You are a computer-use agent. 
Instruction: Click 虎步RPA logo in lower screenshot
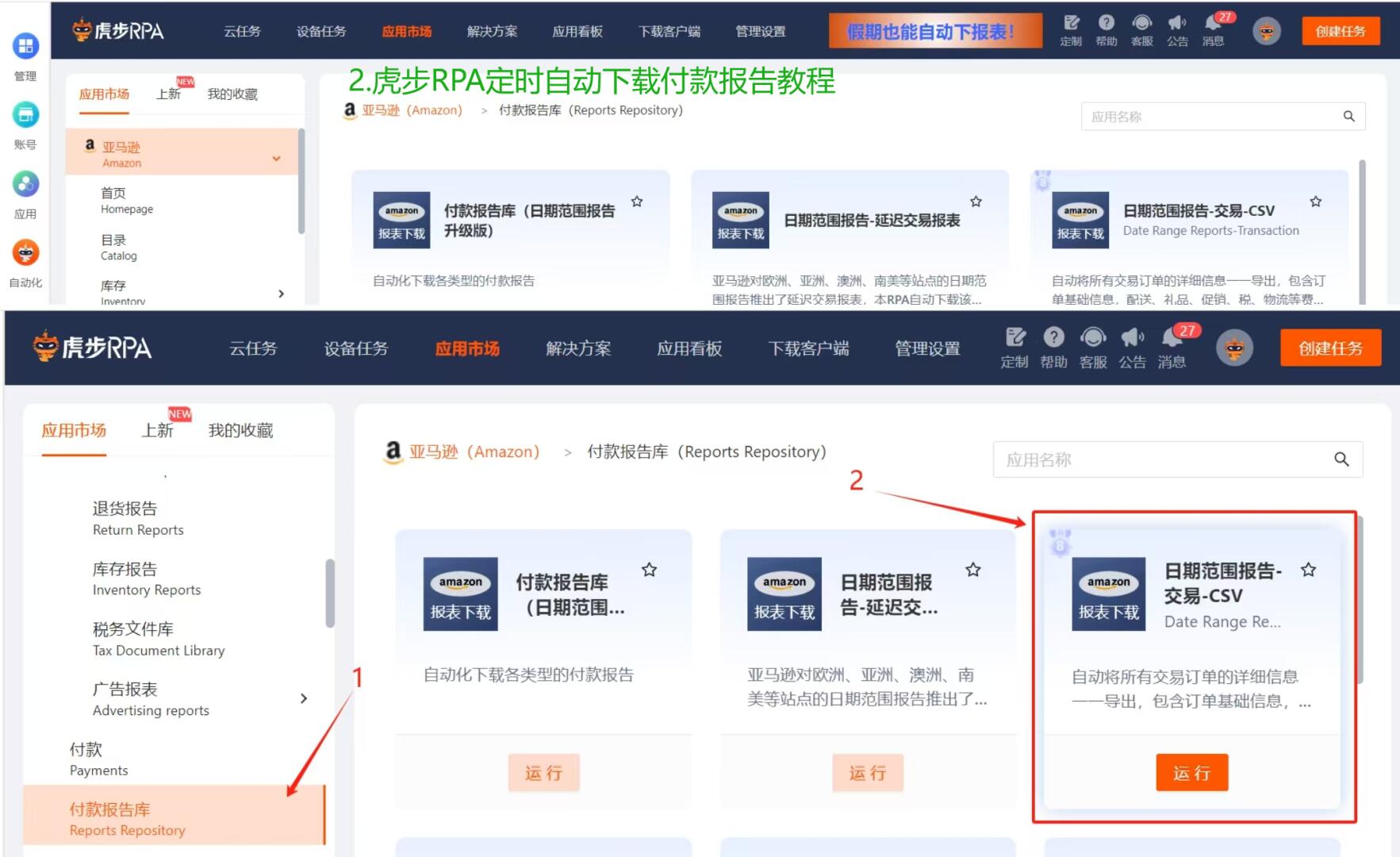coord(92,348)
